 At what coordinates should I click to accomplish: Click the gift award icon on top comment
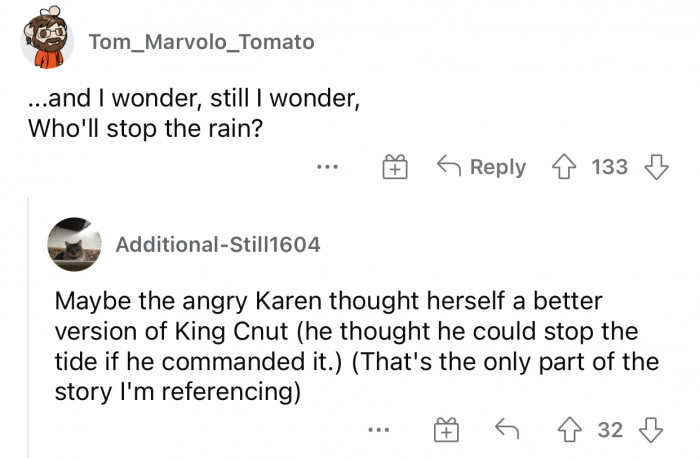[395, 167]
